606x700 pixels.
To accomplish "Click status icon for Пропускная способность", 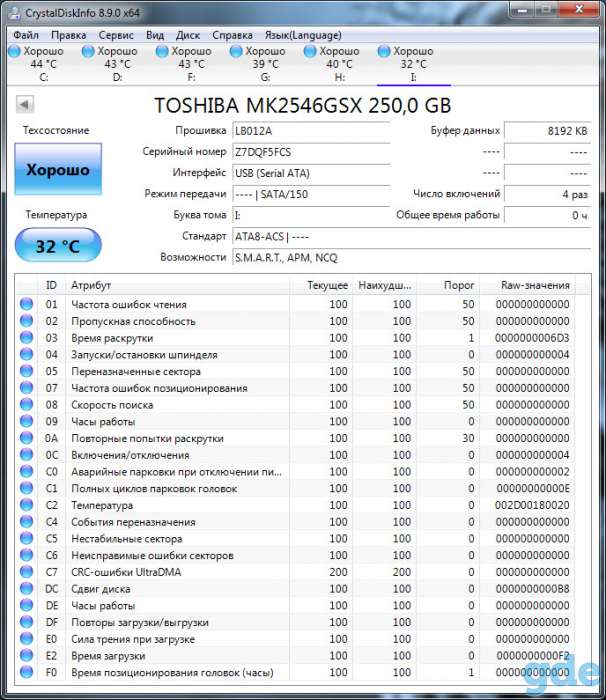I will coord(27,321).
